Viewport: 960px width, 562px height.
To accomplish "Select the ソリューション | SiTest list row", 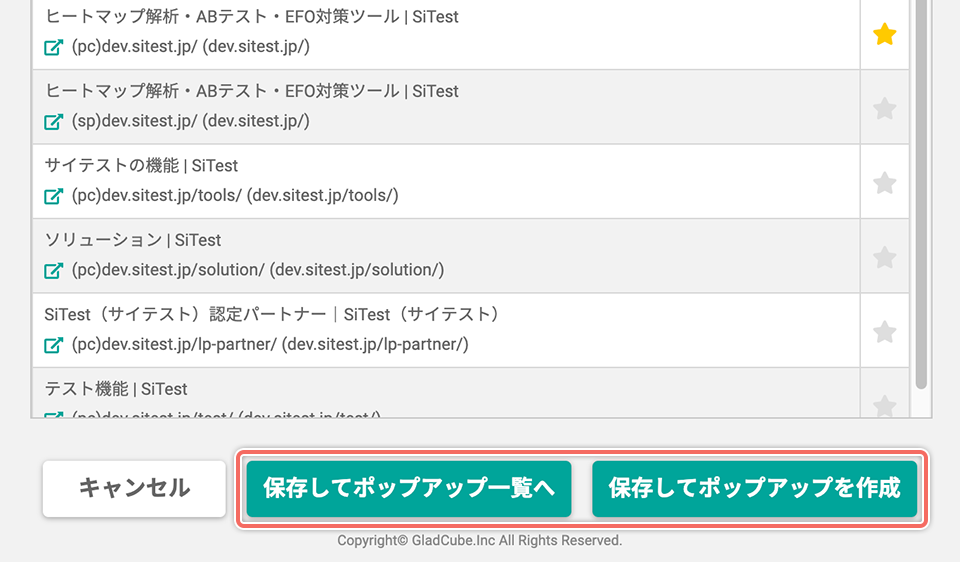I will 446,256.
